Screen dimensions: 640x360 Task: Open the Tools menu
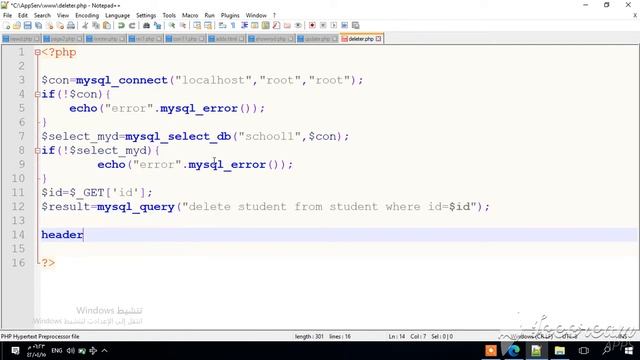(169, 16)
